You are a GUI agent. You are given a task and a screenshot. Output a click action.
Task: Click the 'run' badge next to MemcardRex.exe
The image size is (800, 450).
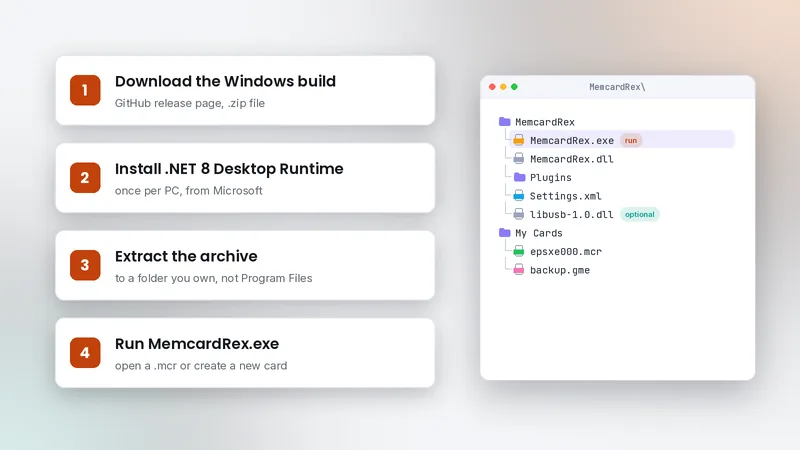point(631,140)
